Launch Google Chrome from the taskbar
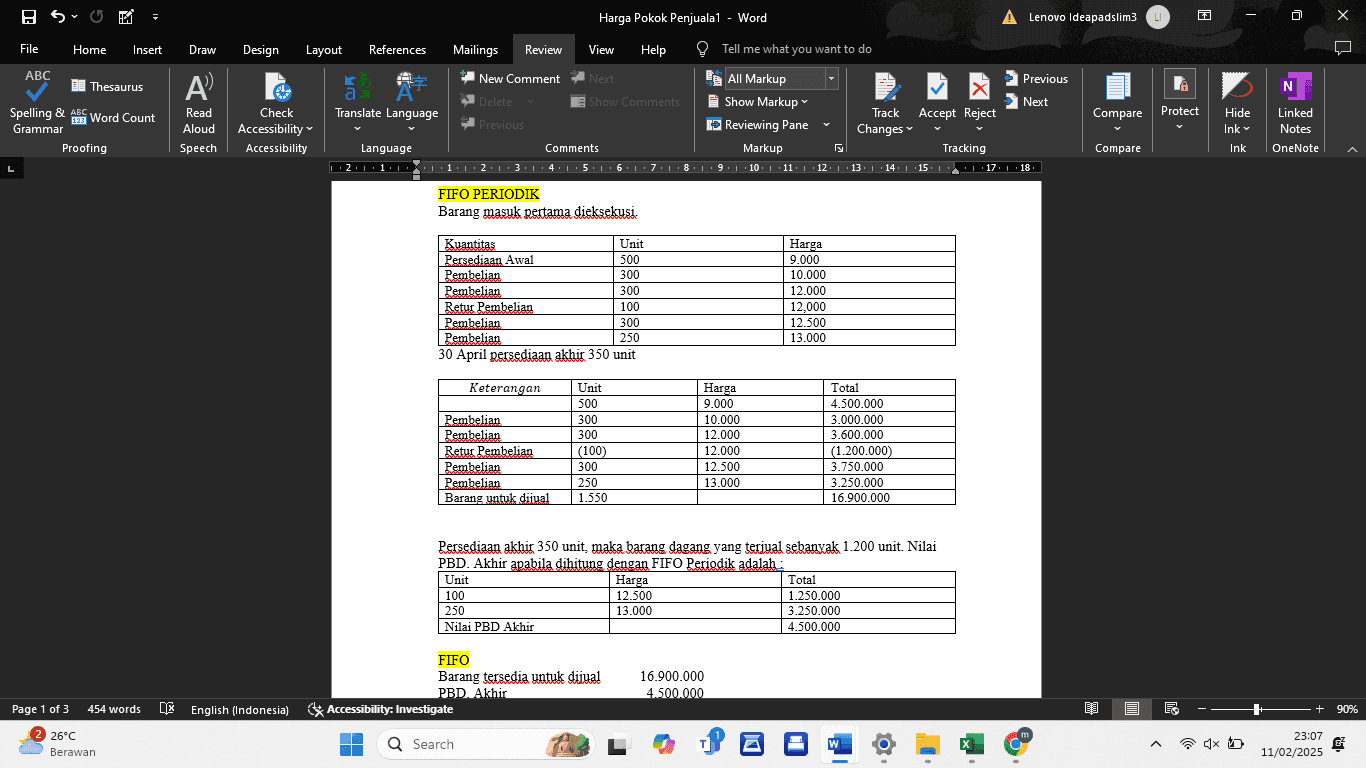 point(1016,744)
